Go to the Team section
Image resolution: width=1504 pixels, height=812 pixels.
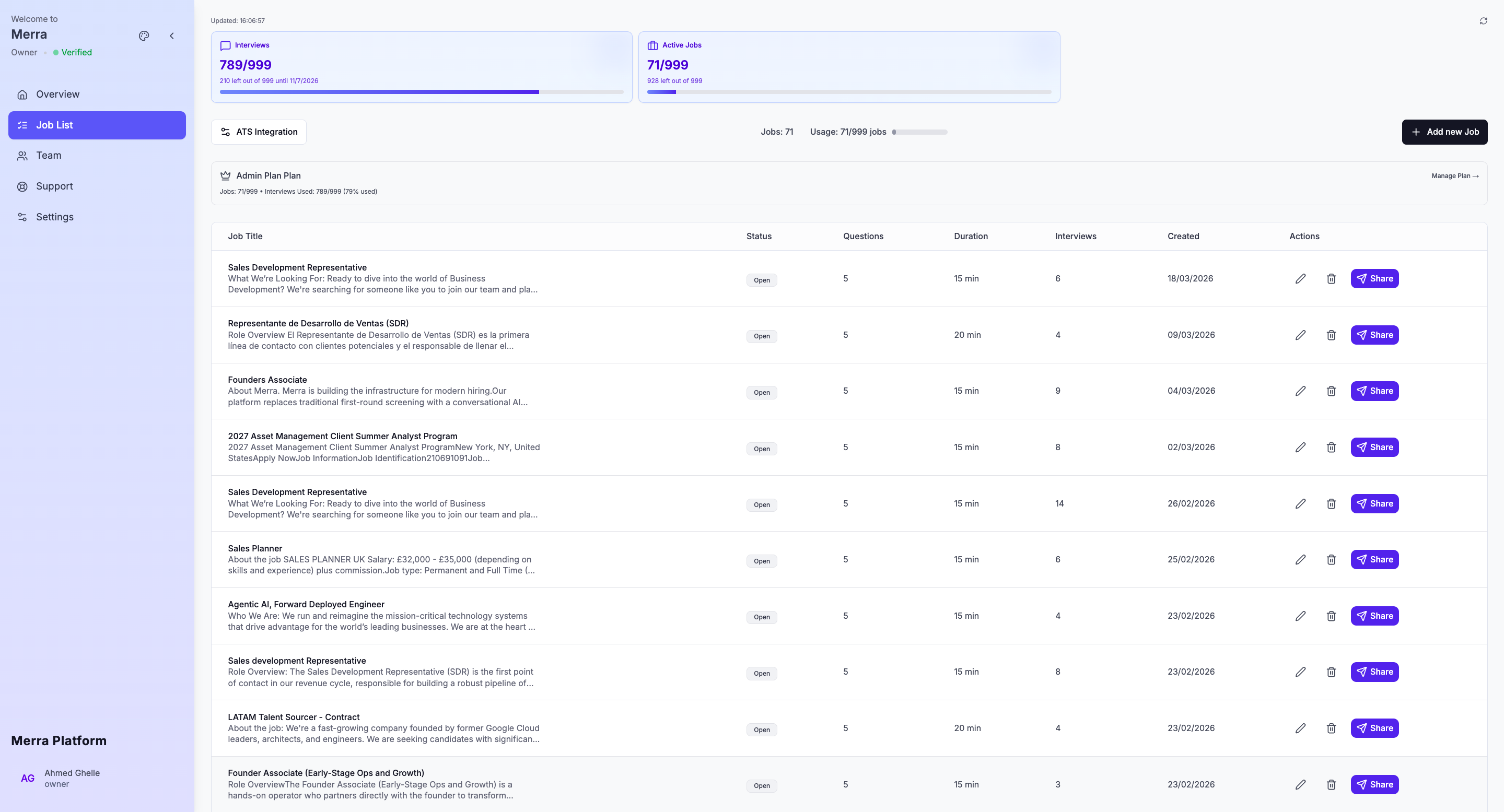[x=49, y=155]
